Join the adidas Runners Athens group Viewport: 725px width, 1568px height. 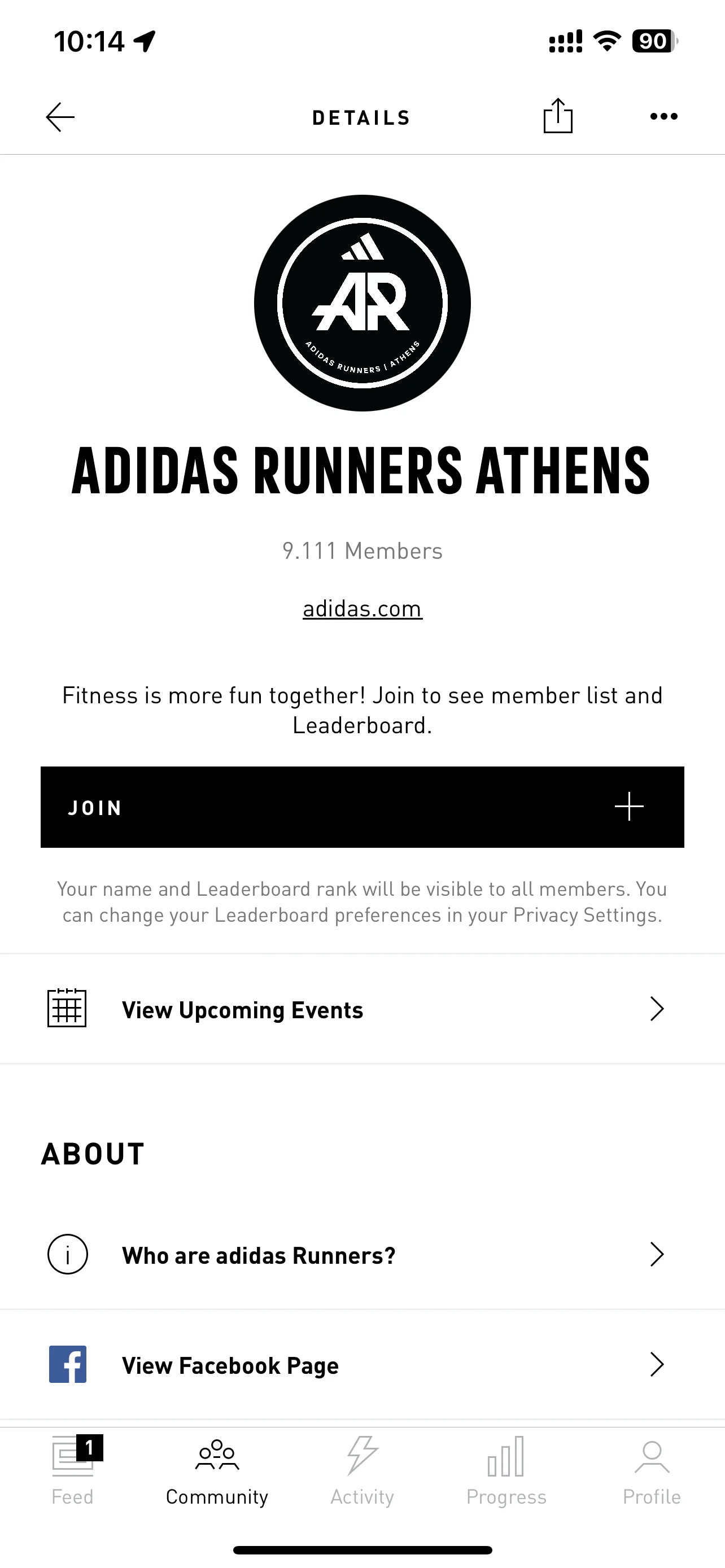click(x=362, y=807)
